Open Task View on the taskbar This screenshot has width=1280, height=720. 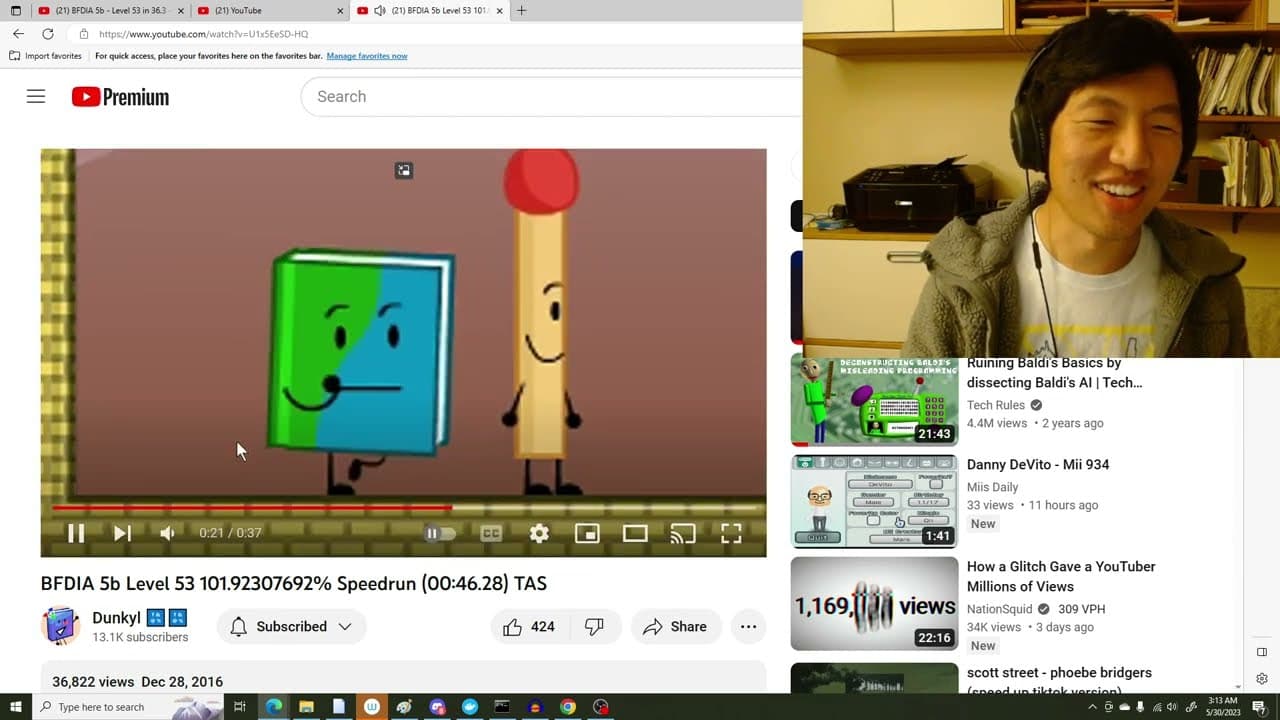(240, 707)
